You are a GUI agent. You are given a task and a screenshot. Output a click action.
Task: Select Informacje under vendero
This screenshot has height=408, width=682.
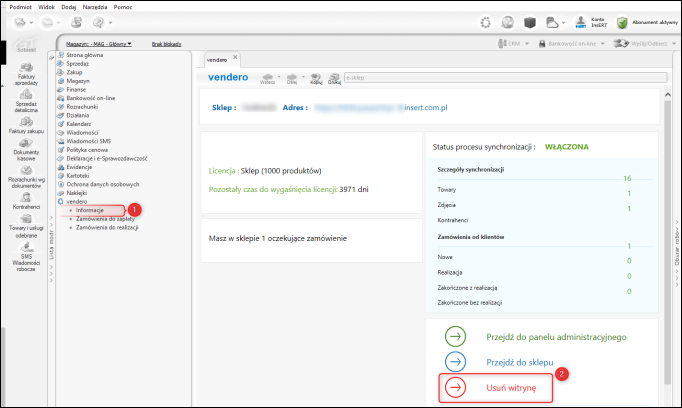tap(90, 210)
